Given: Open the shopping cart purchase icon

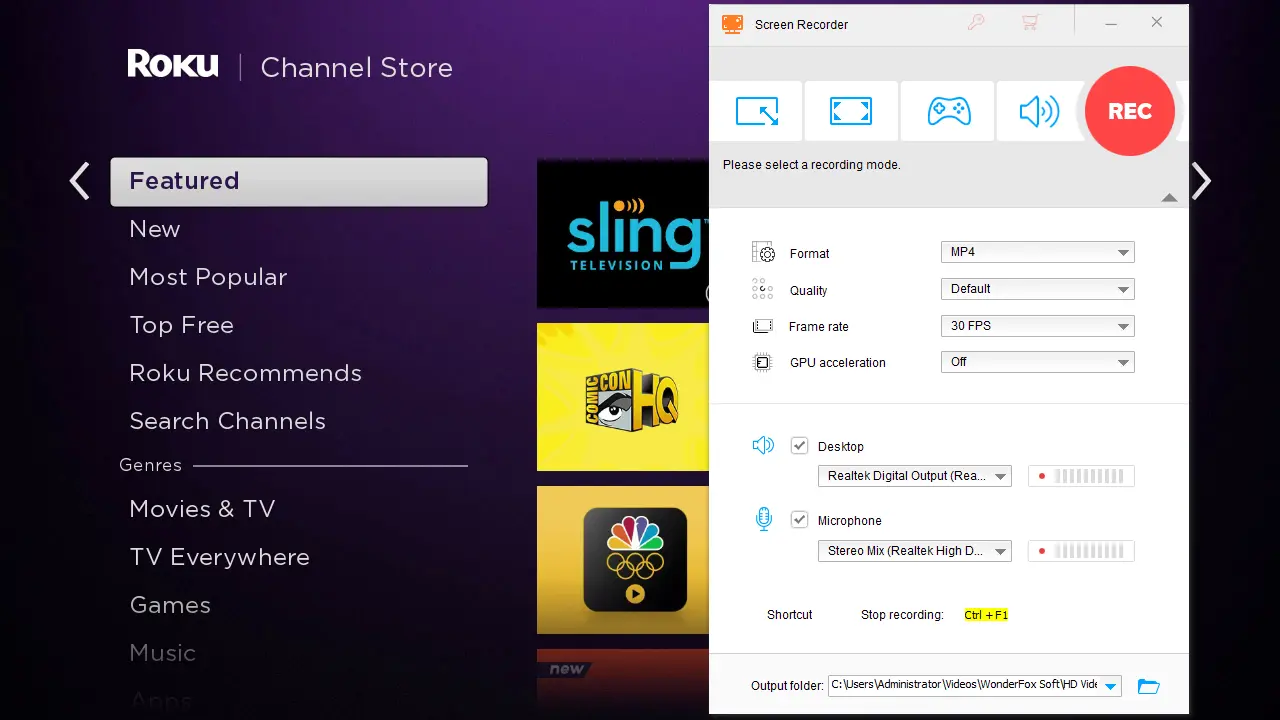Looking at the screenshot, I should (x=1030, y=23).
